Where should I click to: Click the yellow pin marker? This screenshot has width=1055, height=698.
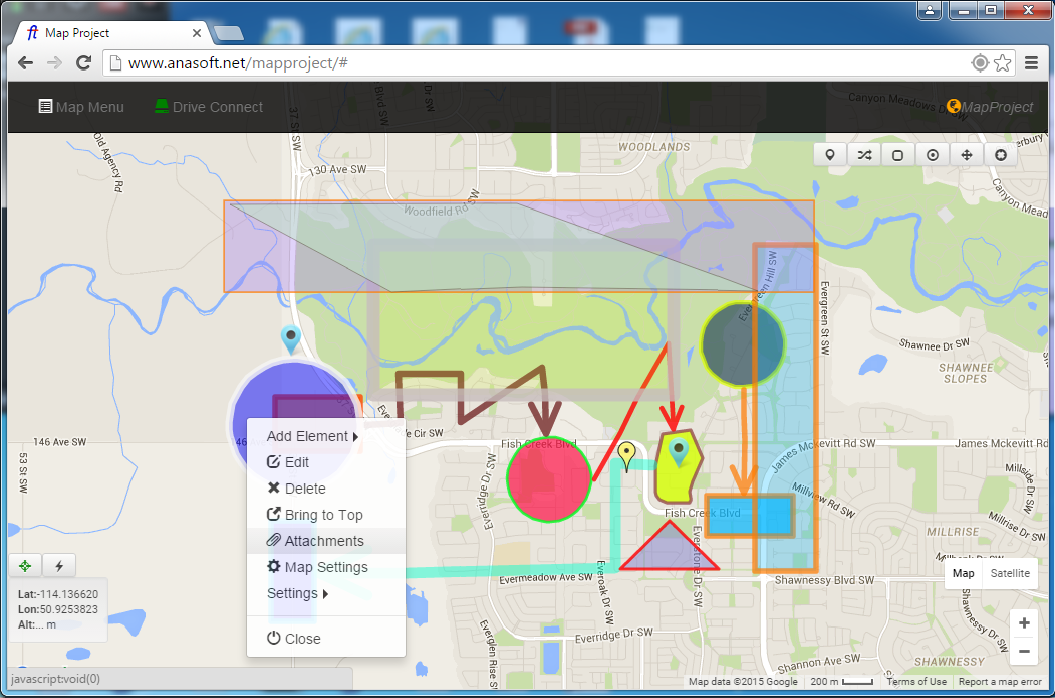tap(626, 456)
